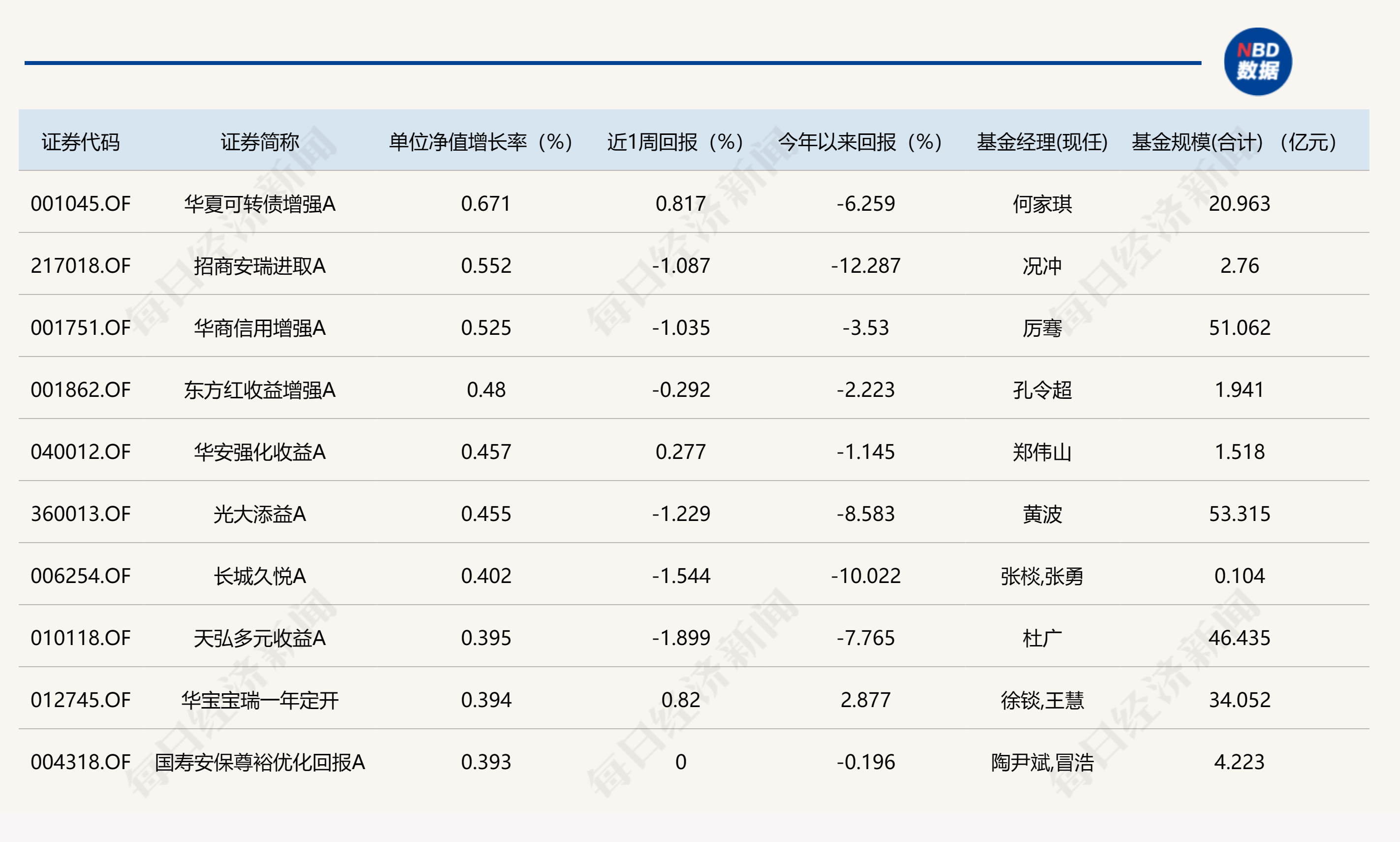Screen dimensions: 1400x842
Task: Click fund code 001751.OF
Action: (x=81, y=327)
